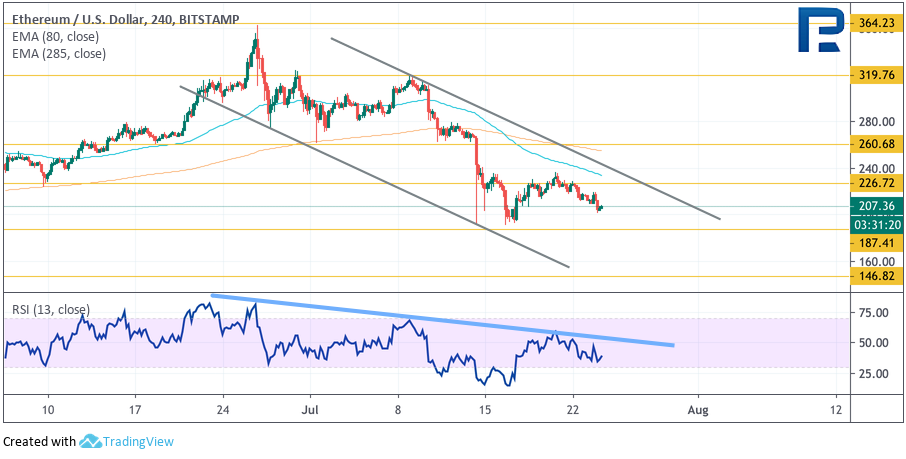
Task: Click the 260.68 price level label
Action: [x=876, y=144]
